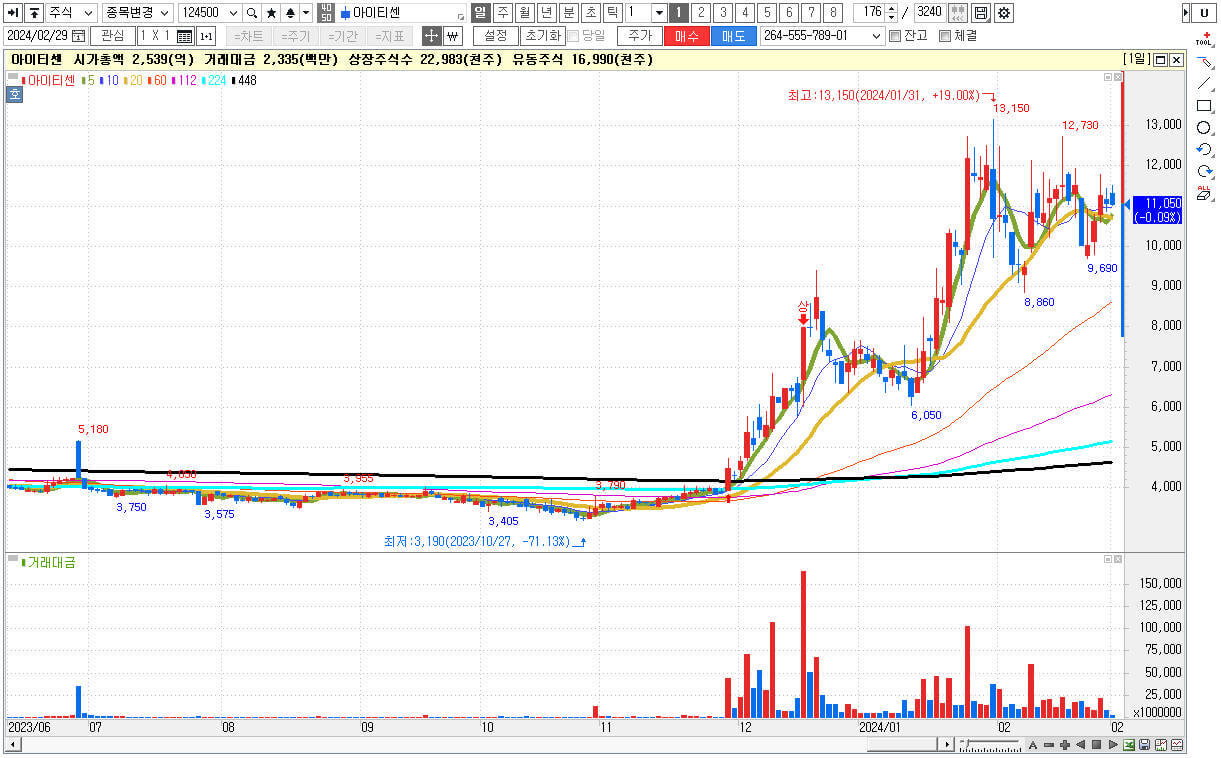1221x758 pixels.
Task: Toggle the 호 button on chart
Action: (14, 95)
